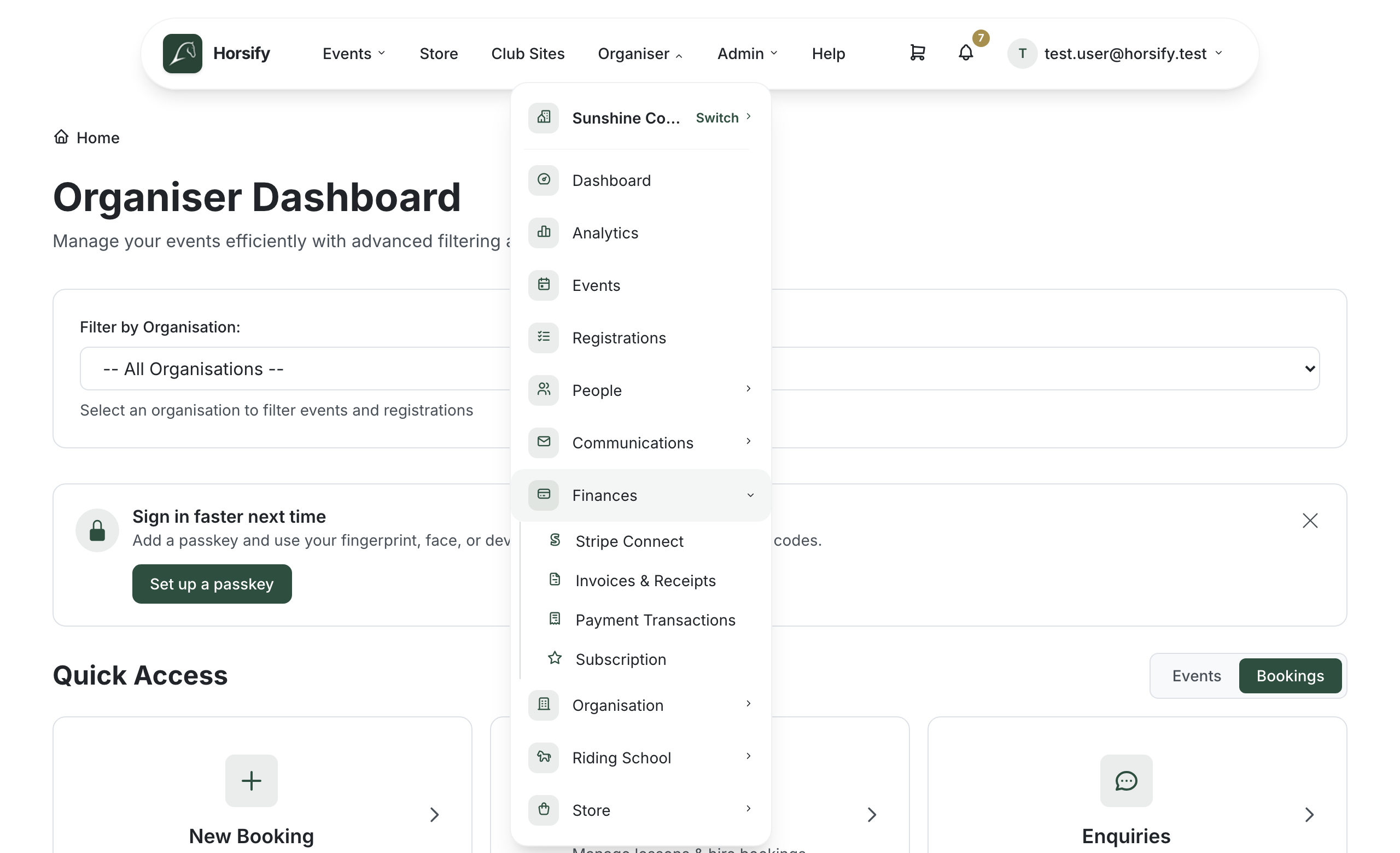Open the Enquiries card arrow
The height and width of the screenshot is (853, 1400).
1309,814
